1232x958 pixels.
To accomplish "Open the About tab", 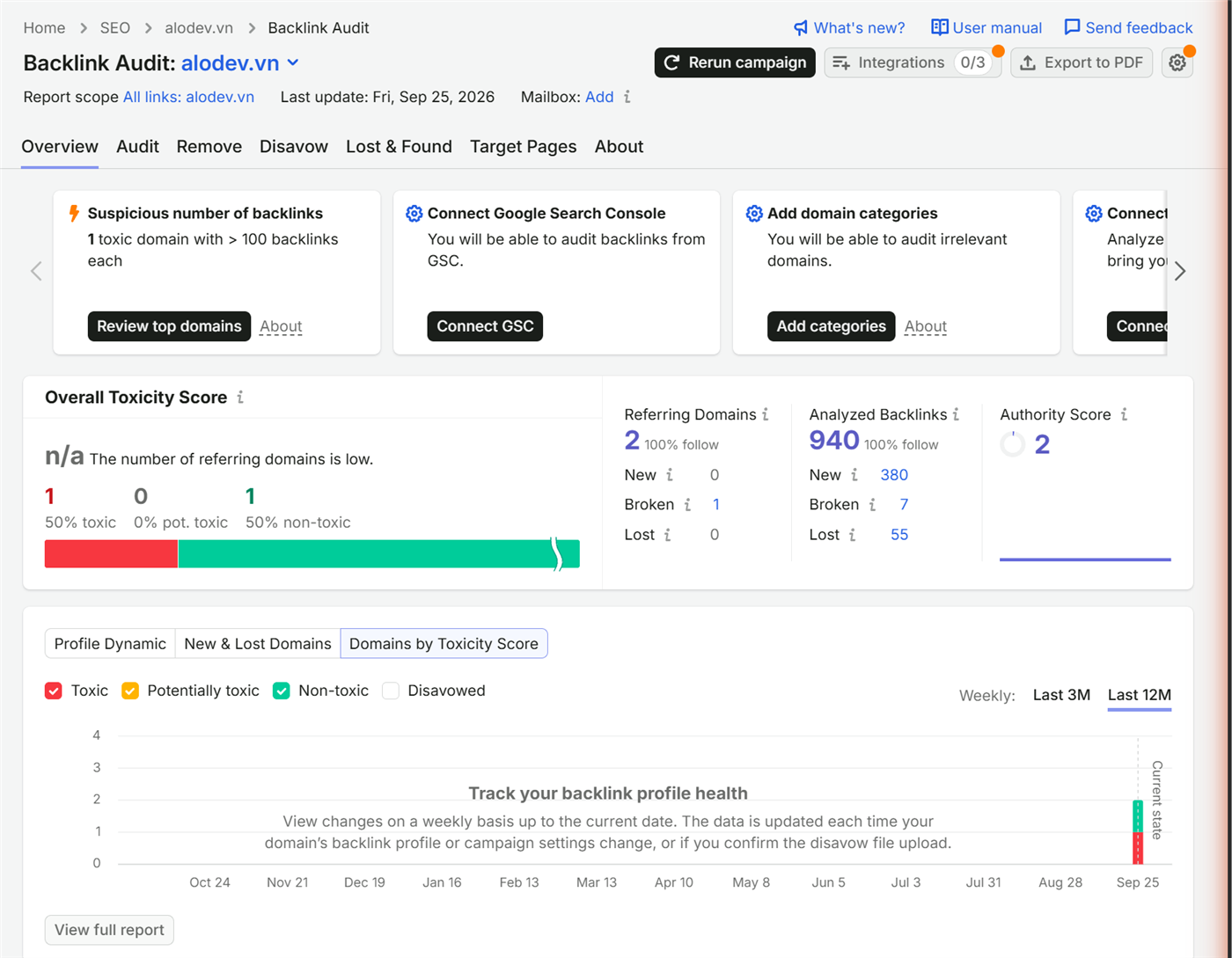I will coord(619,147).
